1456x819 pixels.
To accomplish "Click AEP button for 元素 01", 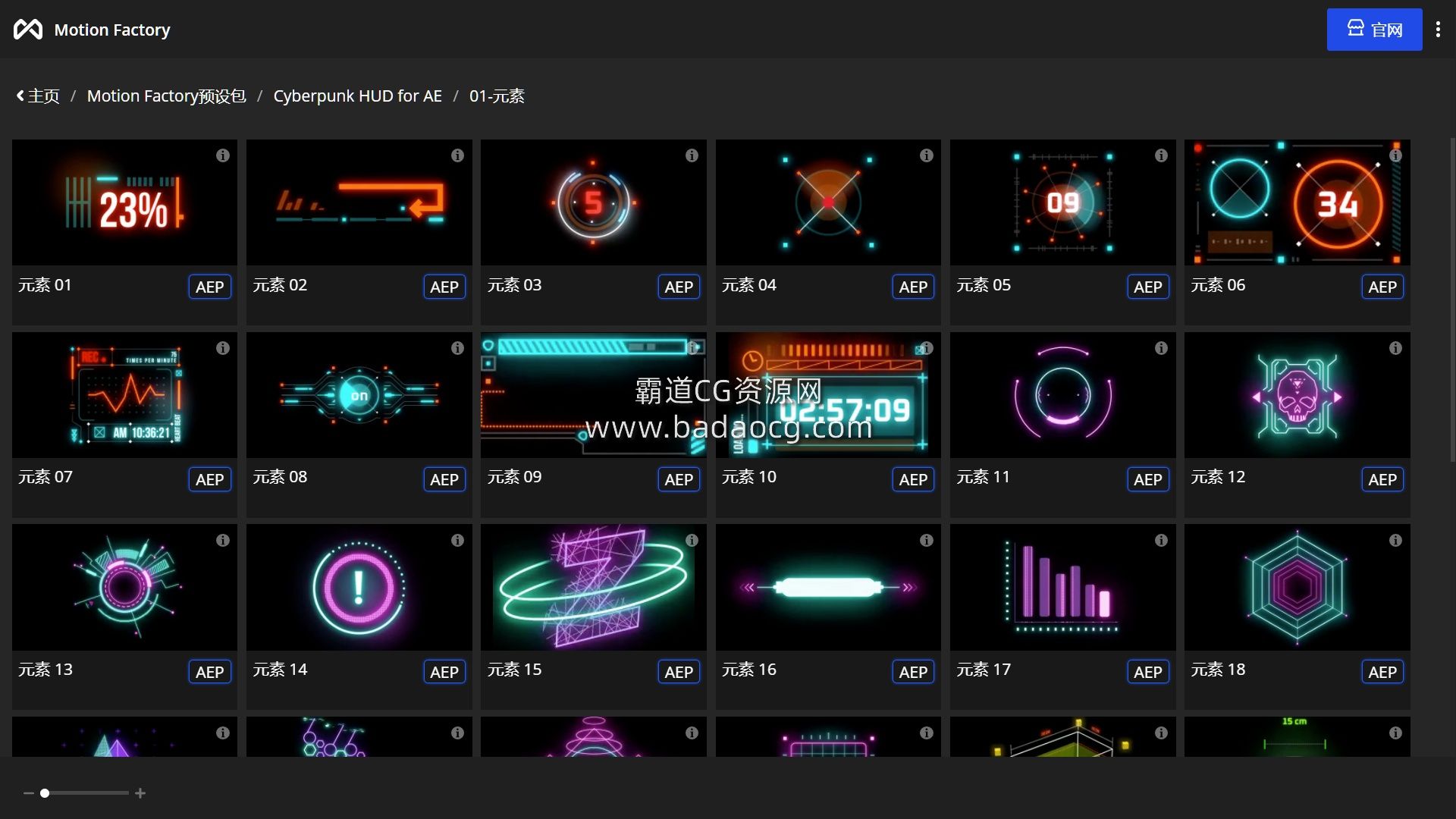I will click(x=209, y=287).
